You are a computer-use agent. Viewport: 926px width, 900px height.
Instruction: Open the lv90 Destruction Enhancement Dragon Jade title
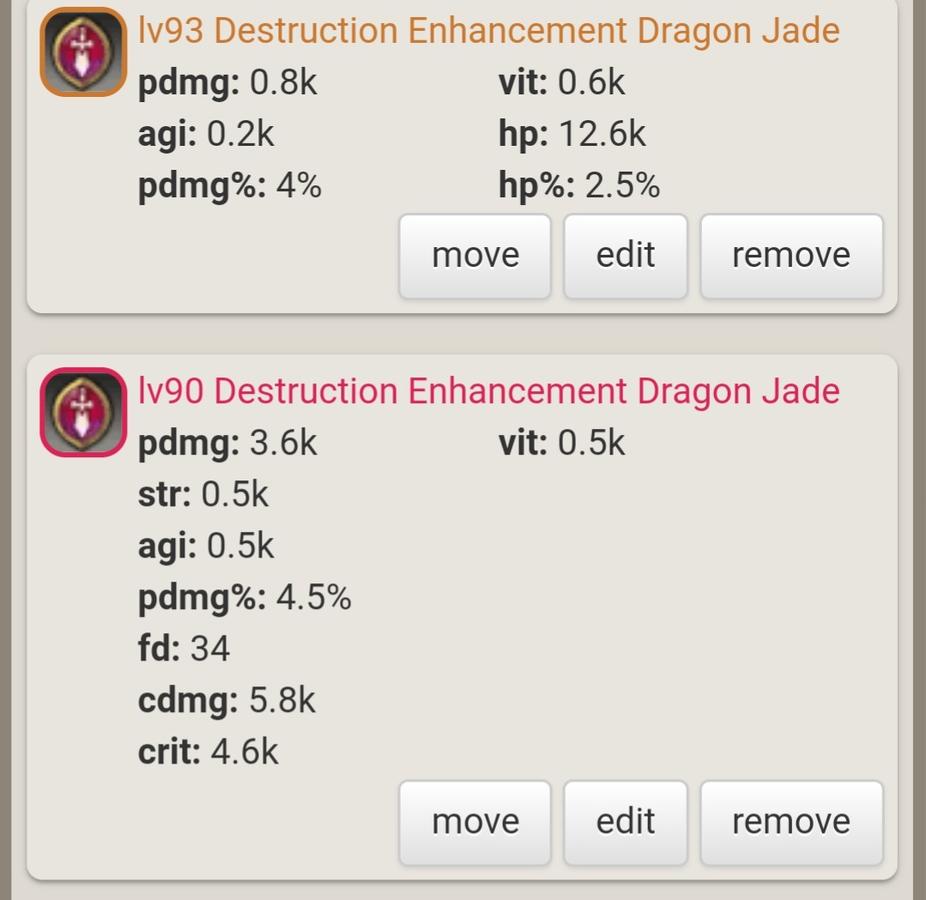point(488,391)
